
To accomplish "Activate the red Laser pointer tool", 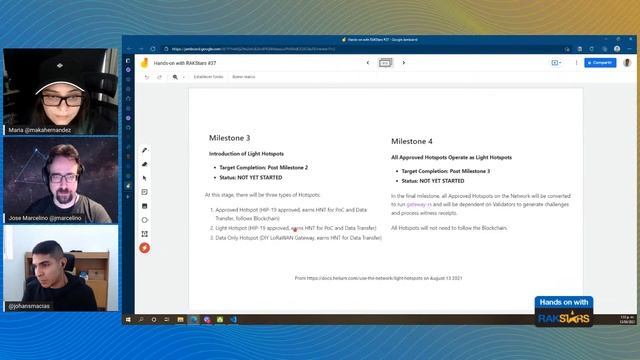I will coord(144,248).
